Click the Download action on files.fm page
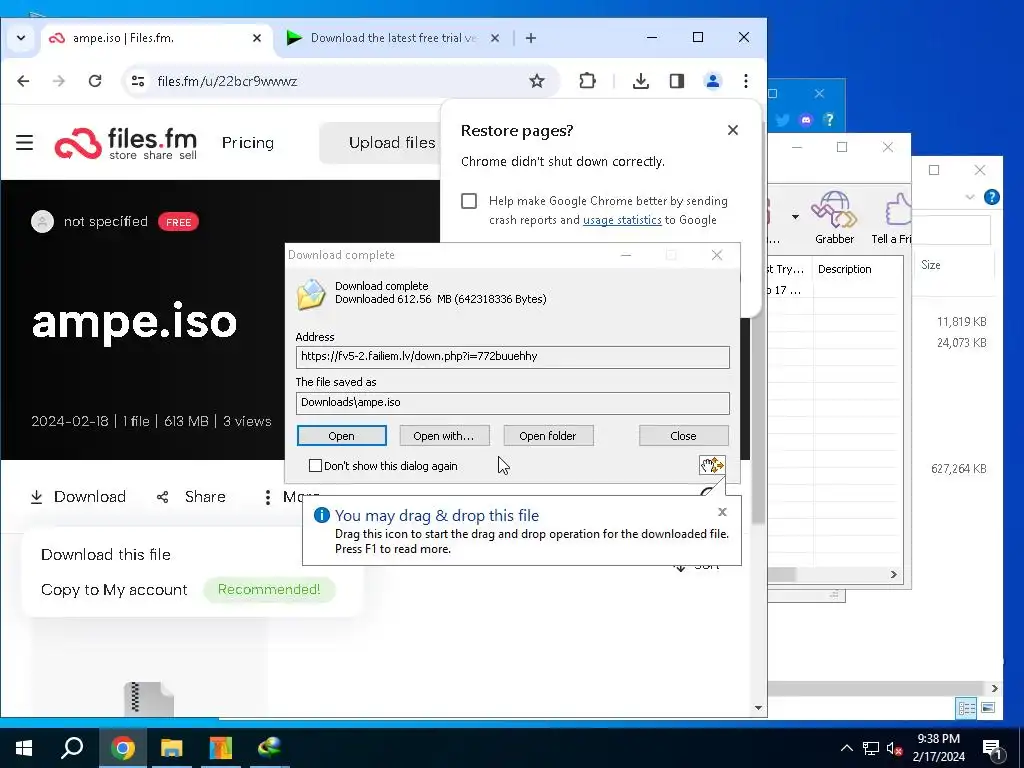The width and height of the screenshot is (1024, 768). (x=78, y=497)
